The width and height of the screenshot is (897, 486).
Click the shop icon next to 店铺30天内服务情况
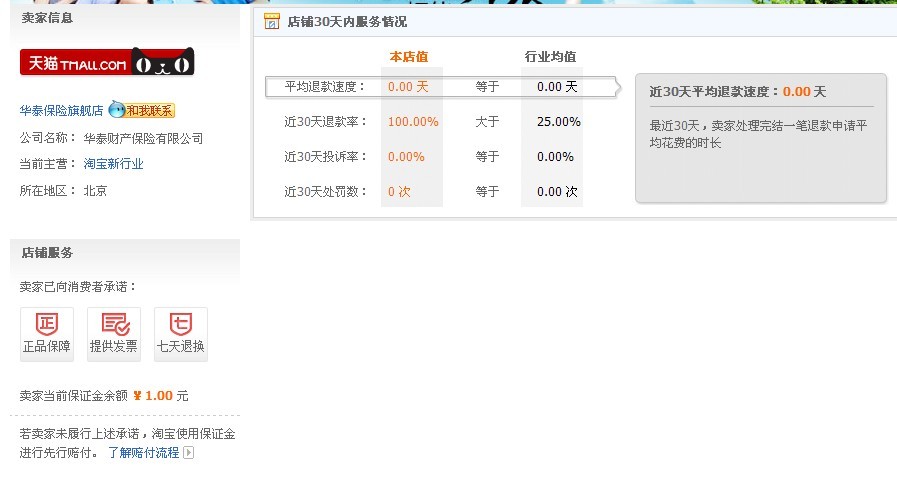coord(272,21)
